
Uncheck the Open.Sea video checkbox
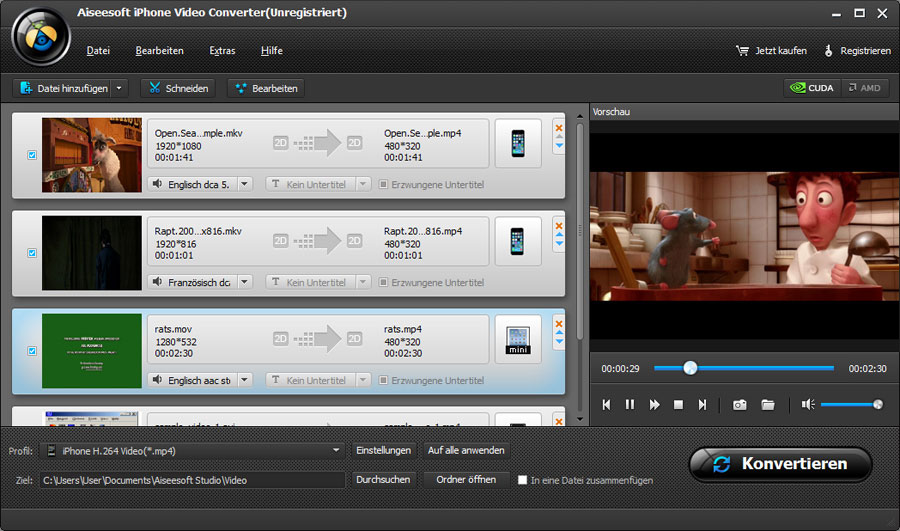coord(32,155)
